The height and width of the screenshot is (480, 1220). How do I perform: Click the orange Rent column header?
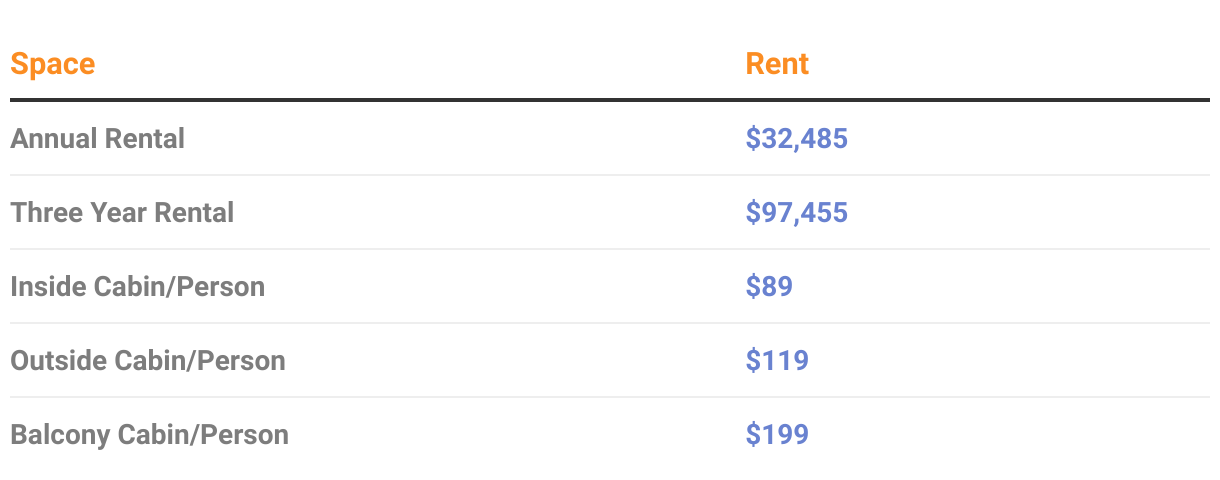(777, 64)
